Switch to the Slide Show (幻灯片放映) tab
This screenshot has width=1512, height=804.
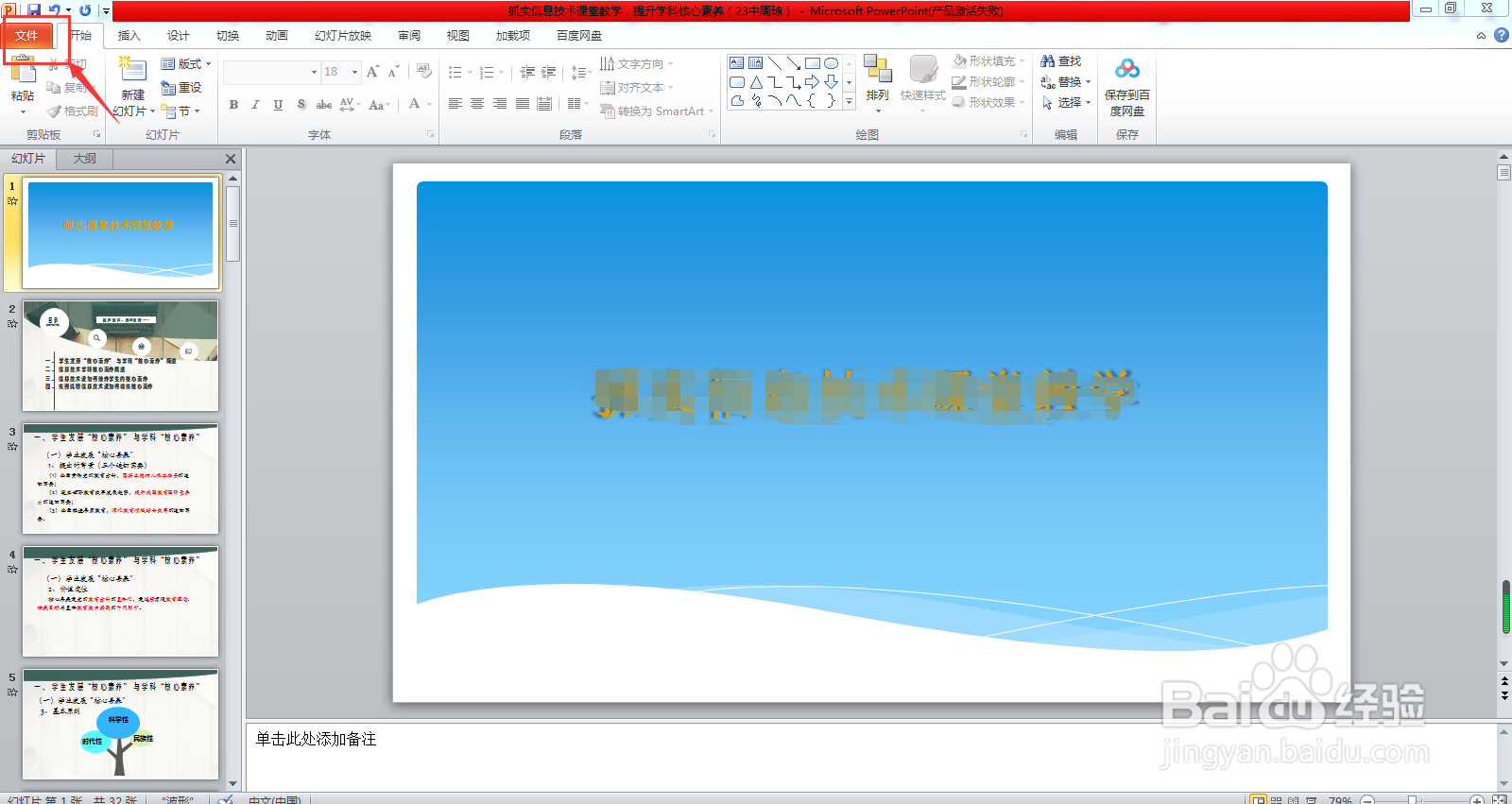pyautogui.click(x=343, y=36)
